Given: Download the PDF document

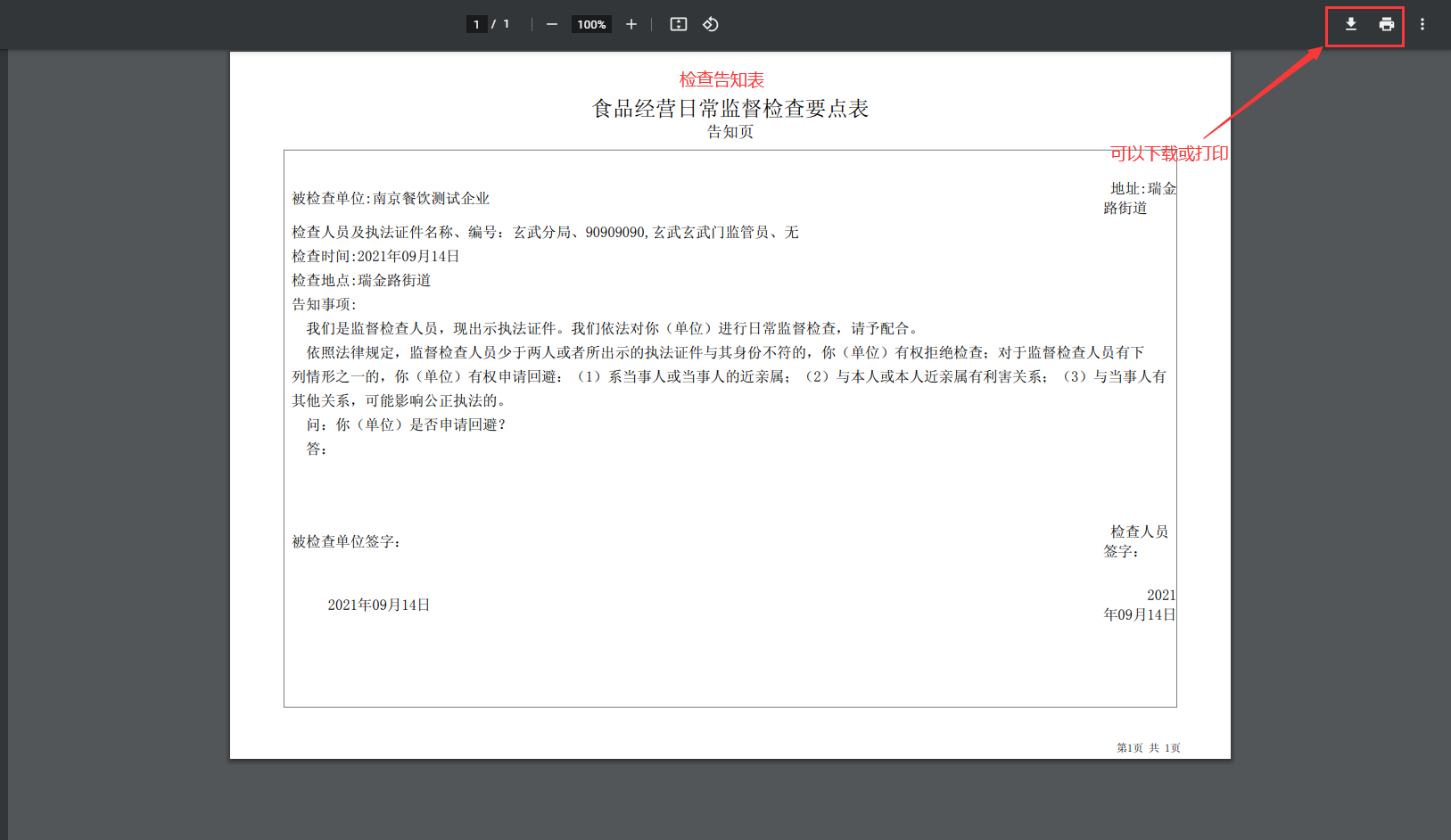Looking at the screenshot, I should [1350, 24].
